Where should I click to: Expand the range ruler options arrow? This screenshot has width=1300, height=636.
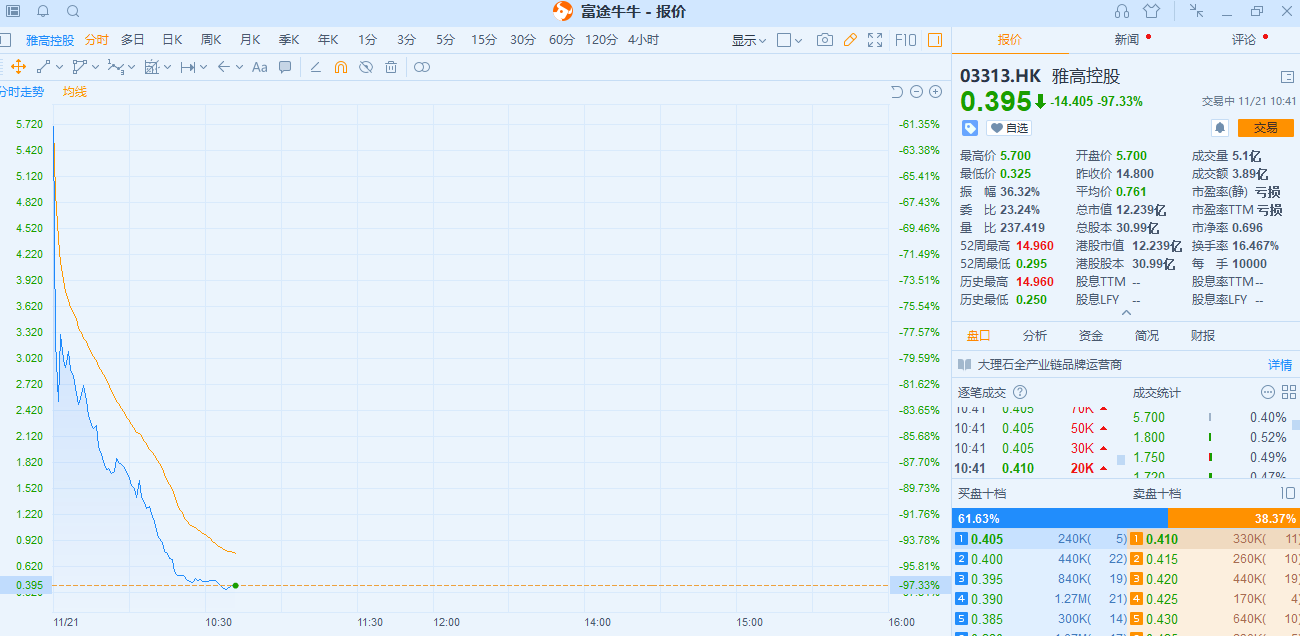tap(203, 67)
